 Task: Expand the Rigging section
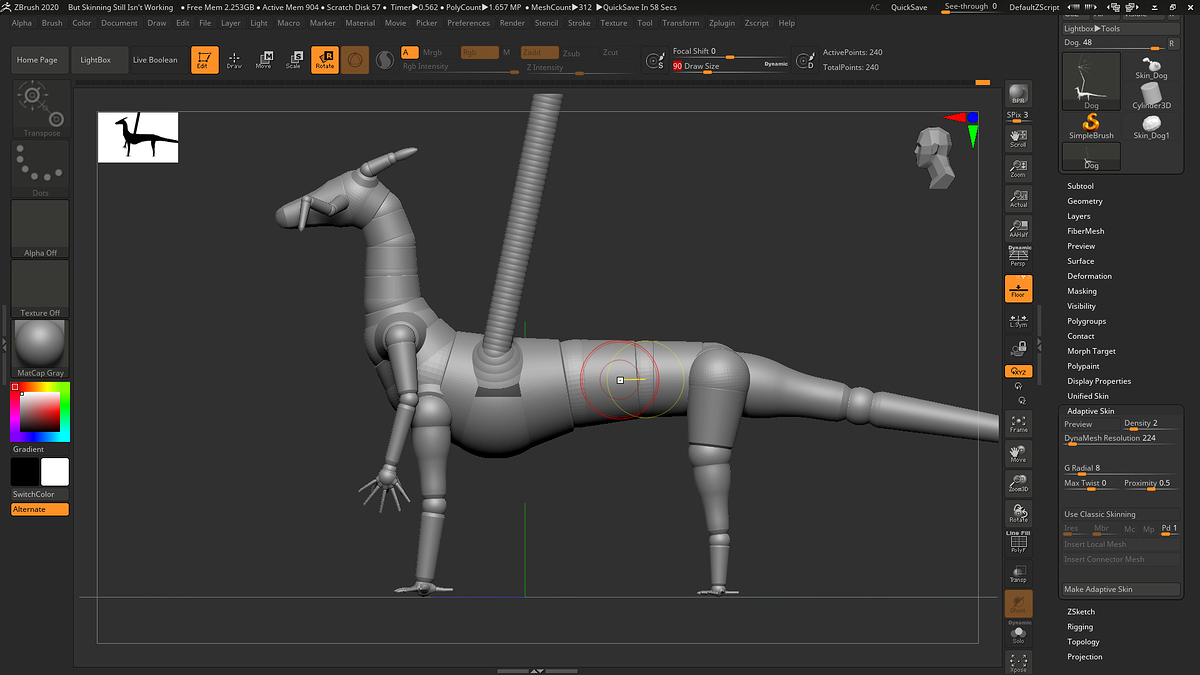click(1080, 627)
